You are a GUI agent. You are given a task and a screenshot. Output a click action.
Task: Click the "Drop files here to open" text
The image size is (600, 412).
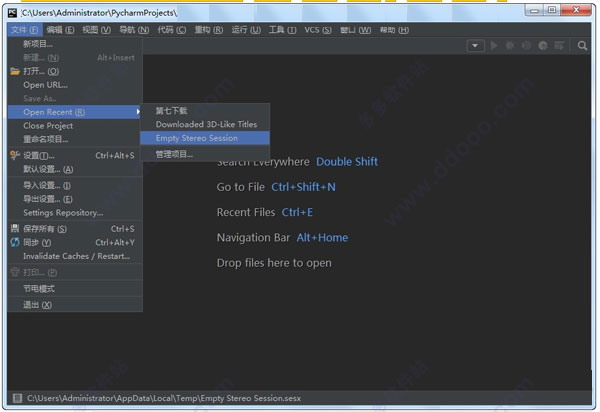274,263
